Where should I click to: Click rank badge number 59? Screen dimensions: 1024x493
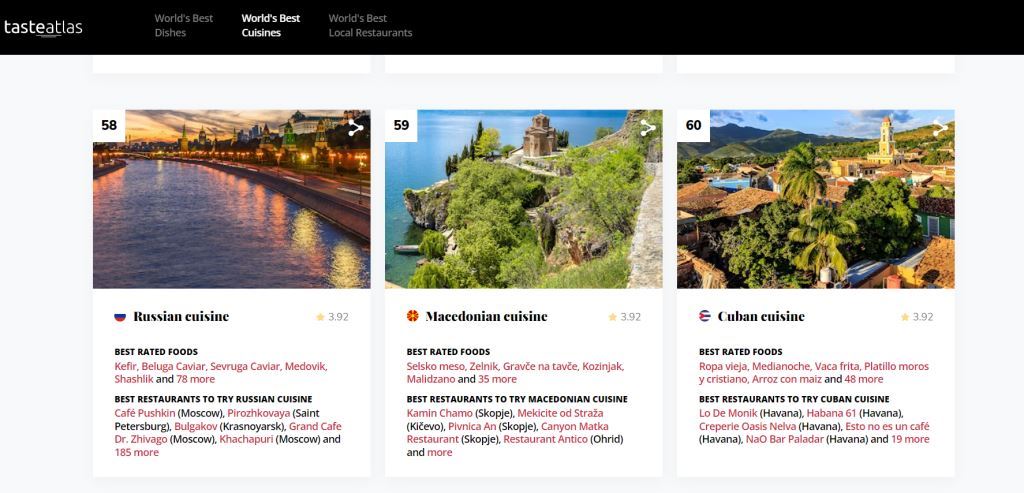tap(401, 125)
